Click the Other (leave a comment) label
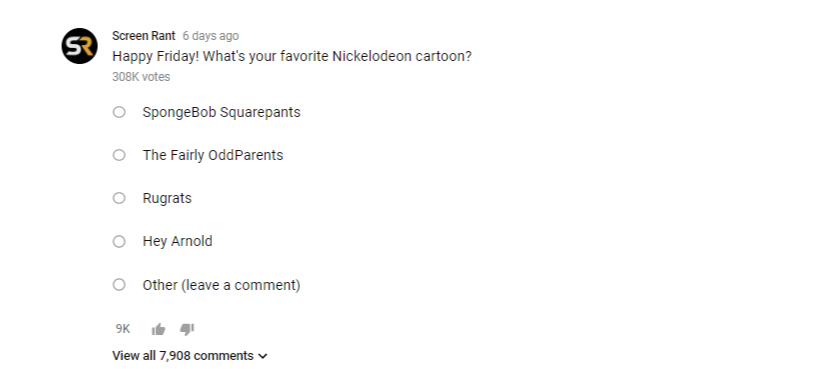The width and height of the screenshot is (815, 369). (x=221, y=285)
